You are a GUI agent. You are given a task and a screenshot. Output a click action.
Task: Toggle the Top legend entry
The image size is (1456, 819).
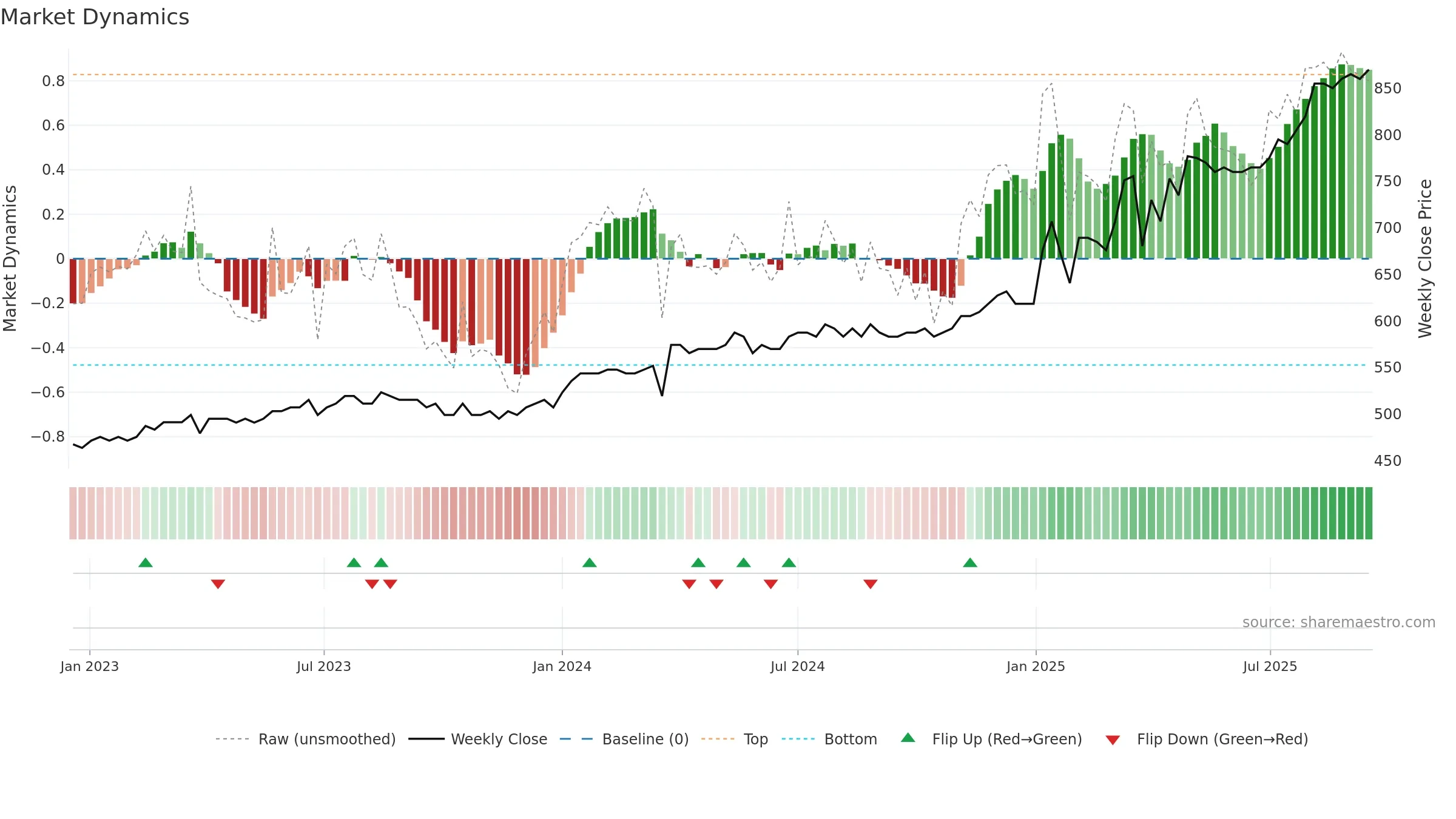point(735,739)
